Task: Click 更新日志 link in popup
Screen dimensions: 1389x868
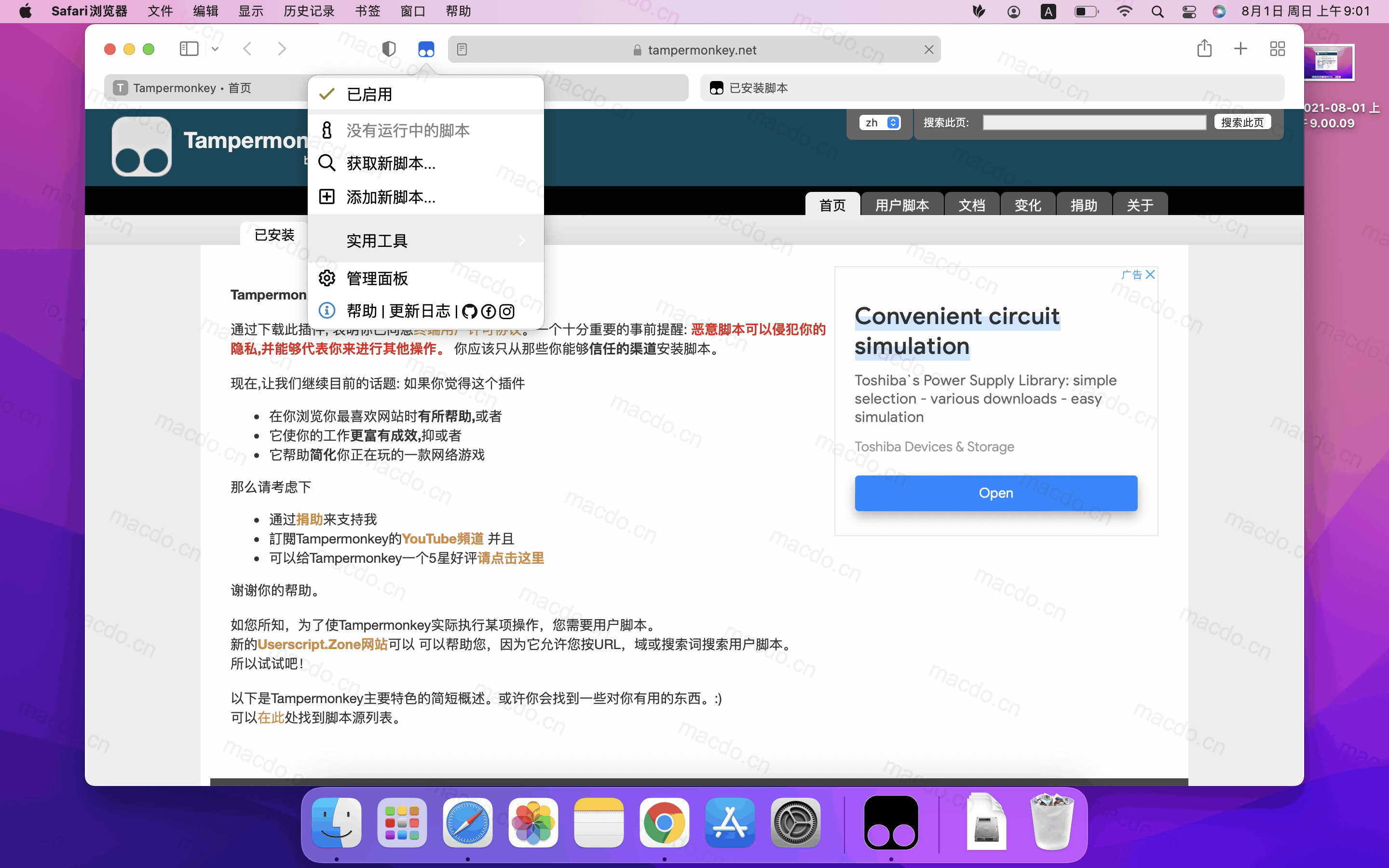Action: coord(420,311)
